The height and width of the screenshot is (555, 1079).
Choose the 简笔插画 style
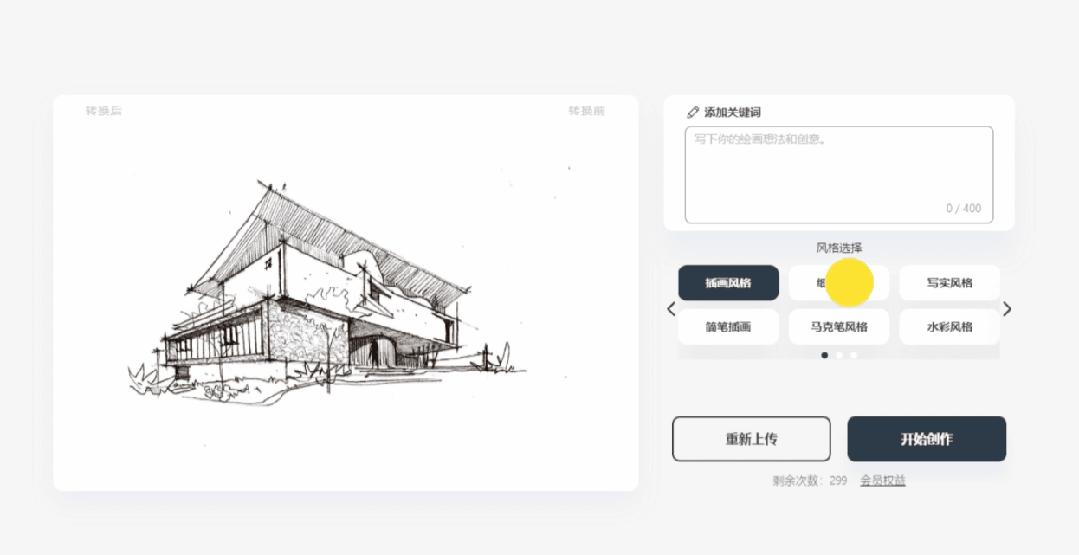coord(728,327)
